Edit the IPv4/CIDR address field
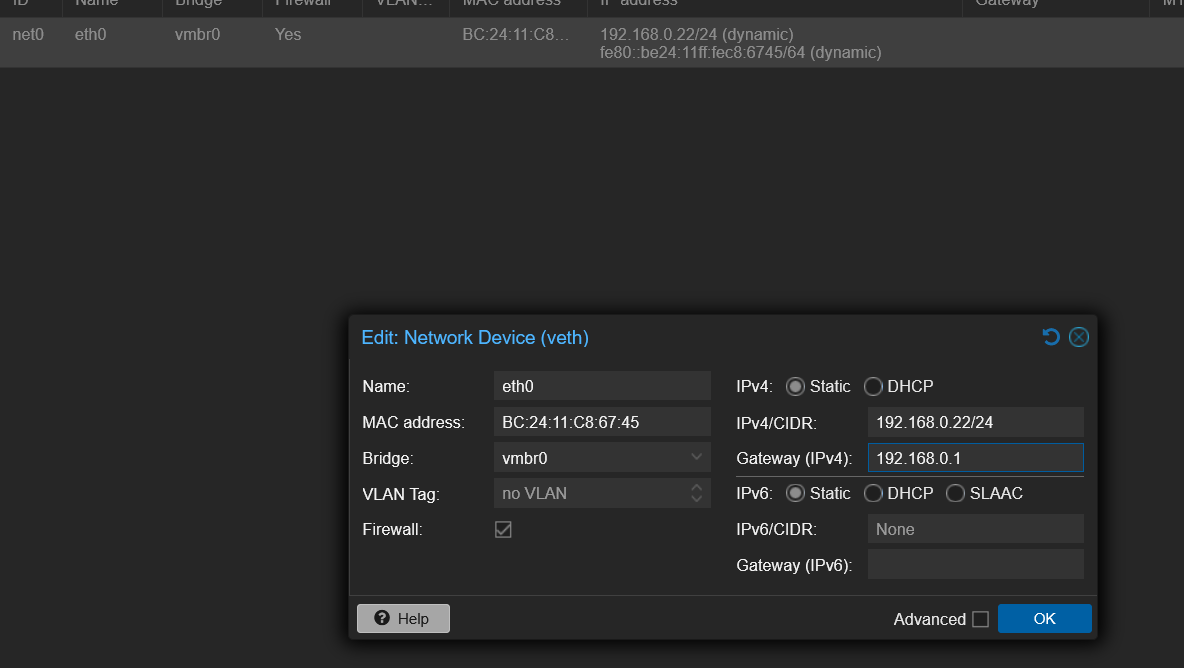1184x668 pixels. coord(976,422)
